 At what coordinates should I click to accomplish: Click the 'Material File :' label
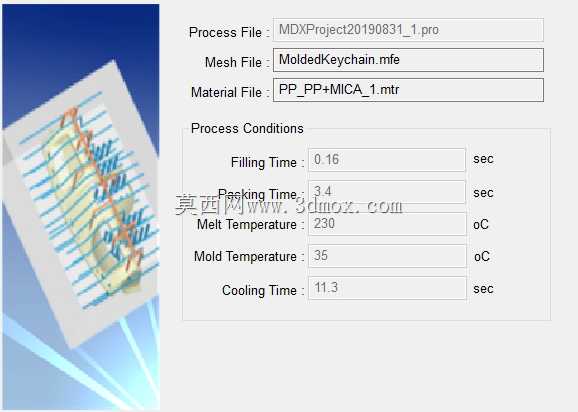[x=230, y=92]
